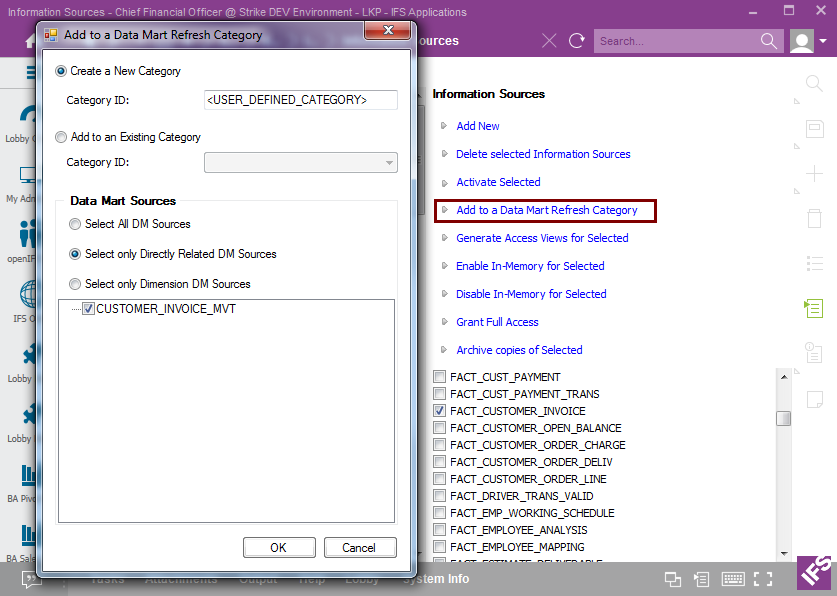Click the source list scrollbar thumb
The width and height of the screenshot is (837, 596).
click(783, 418)
